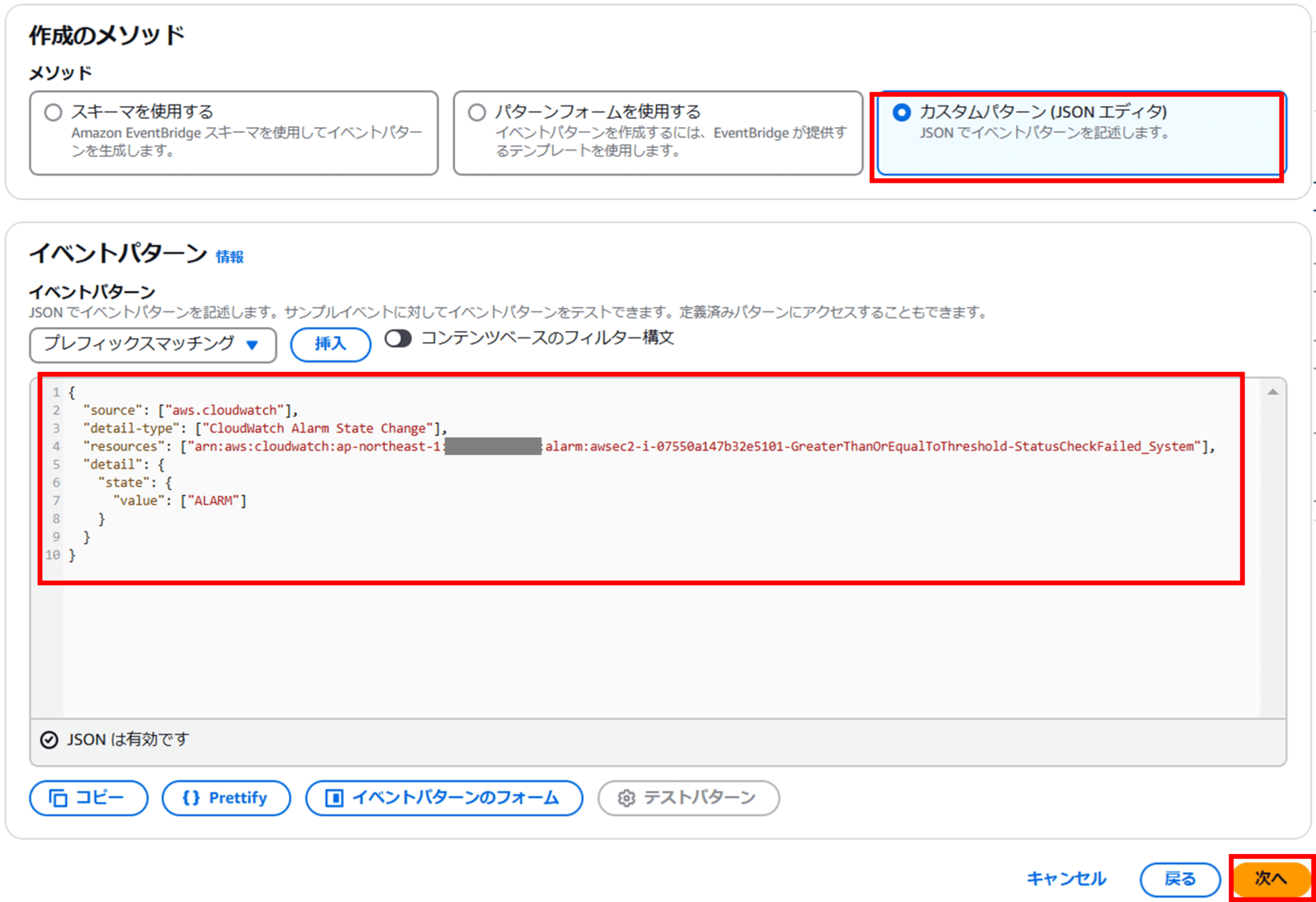Open イベントパターンのフォーム button

pyautogui.click(x=444, y=798)
